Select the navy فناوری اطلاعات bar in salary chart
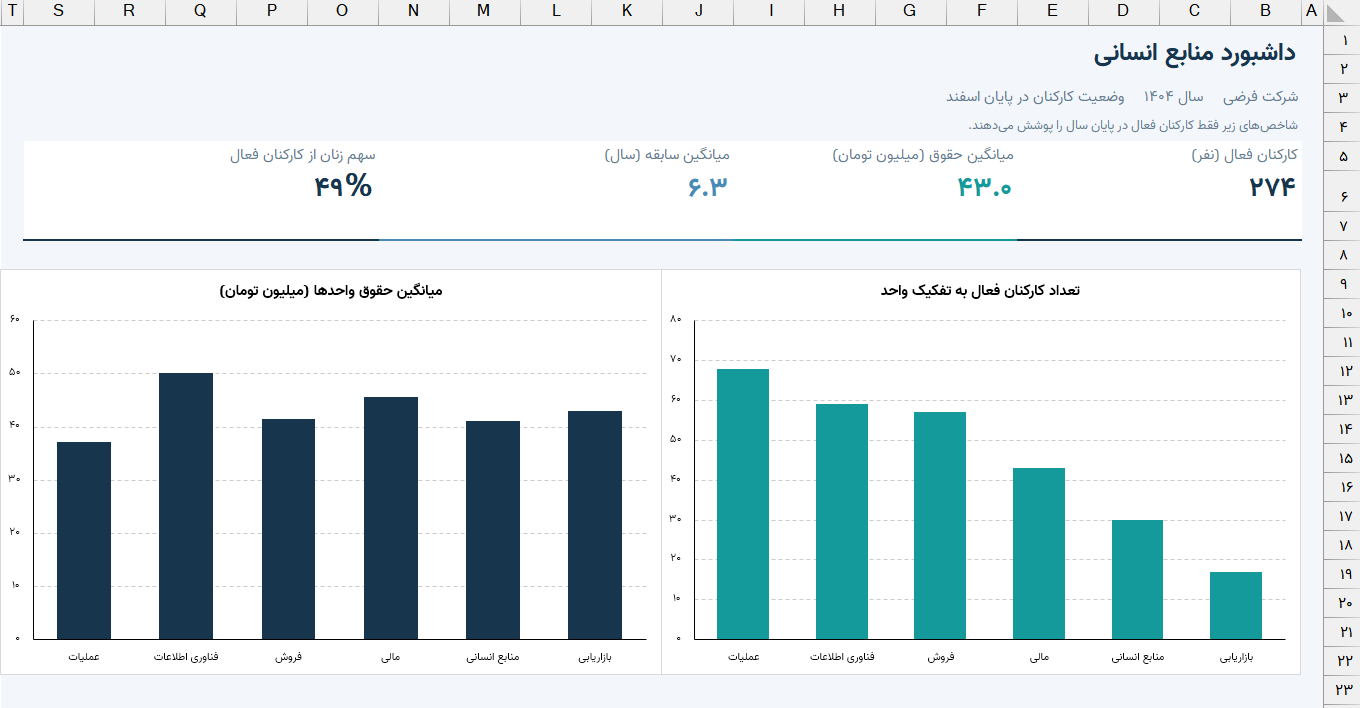This screenshot has height=708, width=1360. 186,506
